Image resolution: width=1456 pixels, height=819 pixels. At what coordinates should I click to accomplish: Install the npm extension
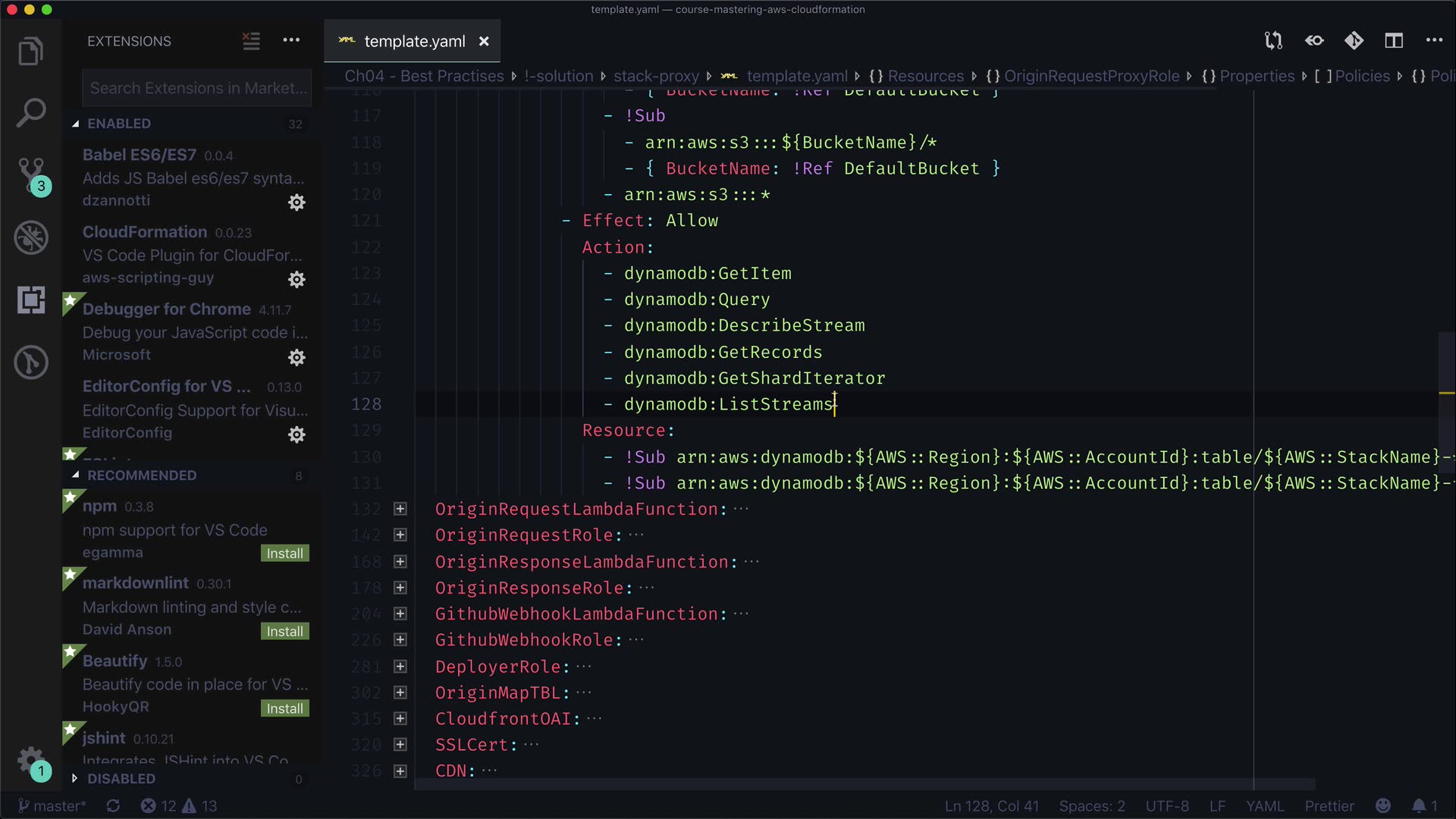tap(284, 554)
